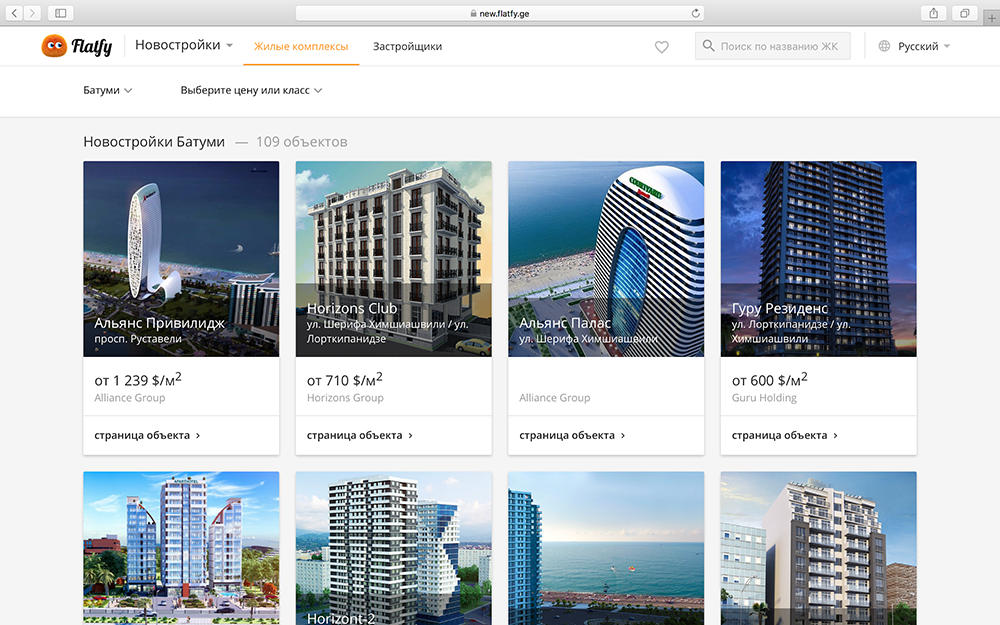
Task: Open the Новостройки dropdown
Action: (x=184, y=45)
